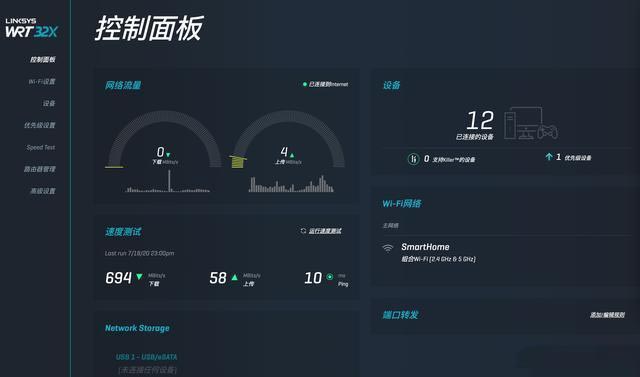Screen dimensions: 640x377
Task: Click the green down arrow beside 694
Action: [139, 277]
